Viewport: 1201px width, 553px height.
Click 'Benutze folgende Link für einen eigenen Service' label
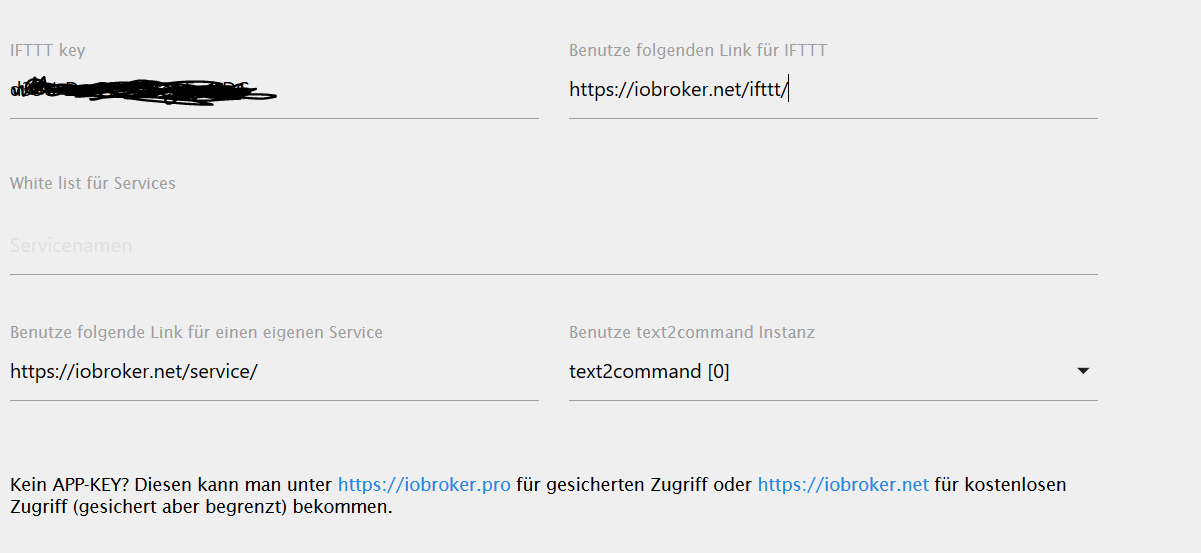click(196, 332)
